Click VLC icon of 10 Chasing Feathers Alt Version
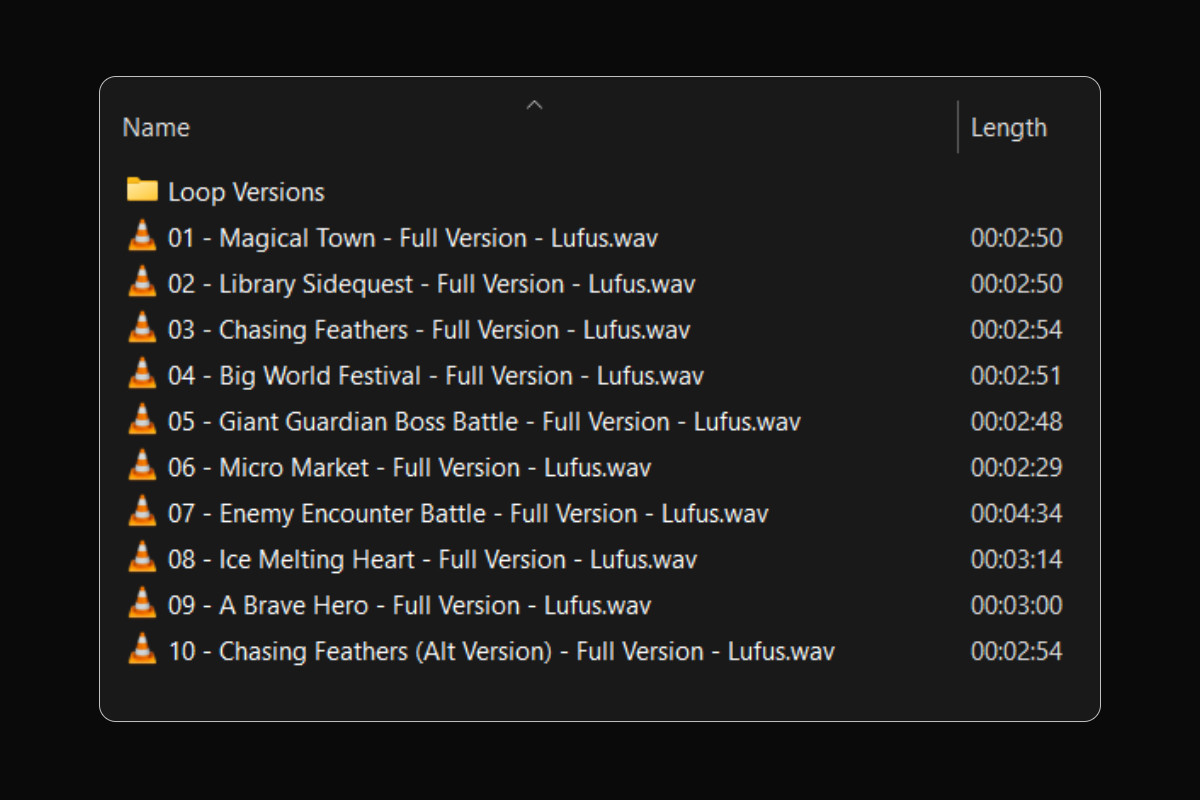 tap(143, 651)
